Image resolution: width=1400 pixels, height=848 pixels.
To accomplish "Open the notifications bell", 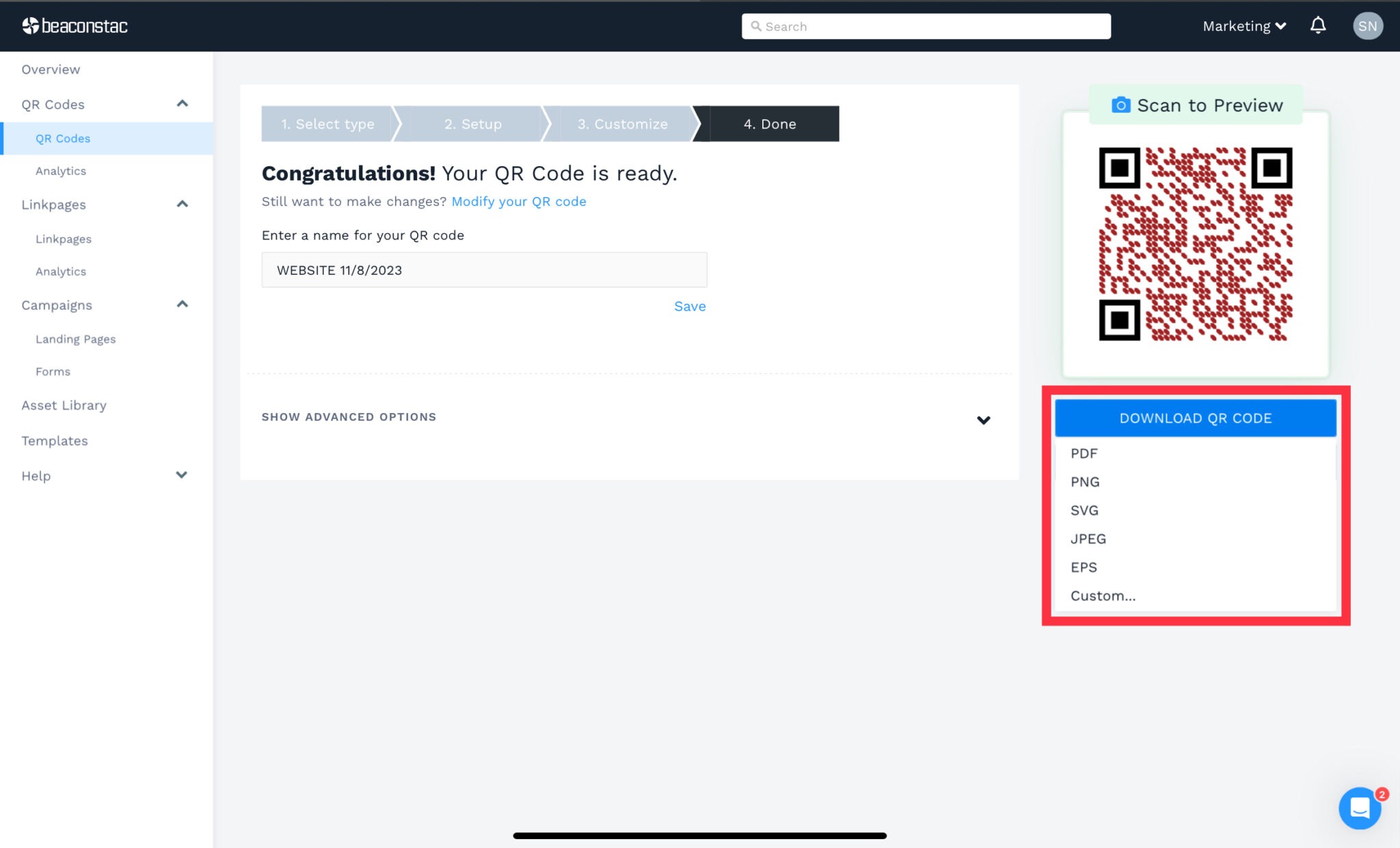I will [x=1318, y=25].
